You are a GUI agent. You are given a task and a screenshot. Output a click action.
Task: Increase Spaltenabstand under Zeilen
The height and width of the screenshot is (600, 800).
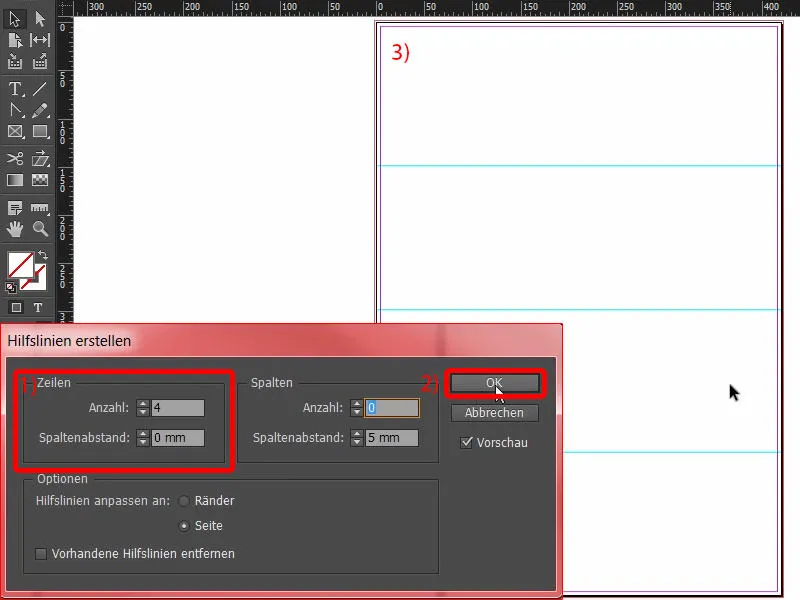point(142,431)
